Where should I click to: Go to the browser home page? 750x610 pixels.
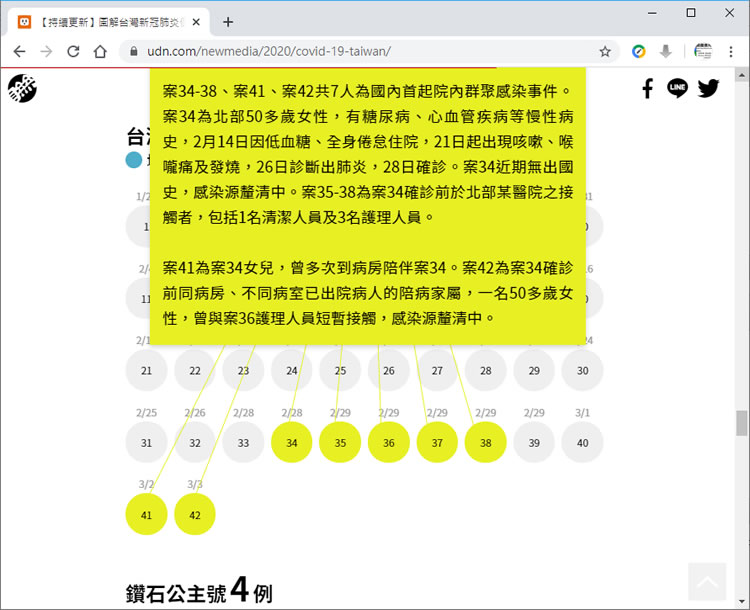pyautogui.click(x=100, y=51)
